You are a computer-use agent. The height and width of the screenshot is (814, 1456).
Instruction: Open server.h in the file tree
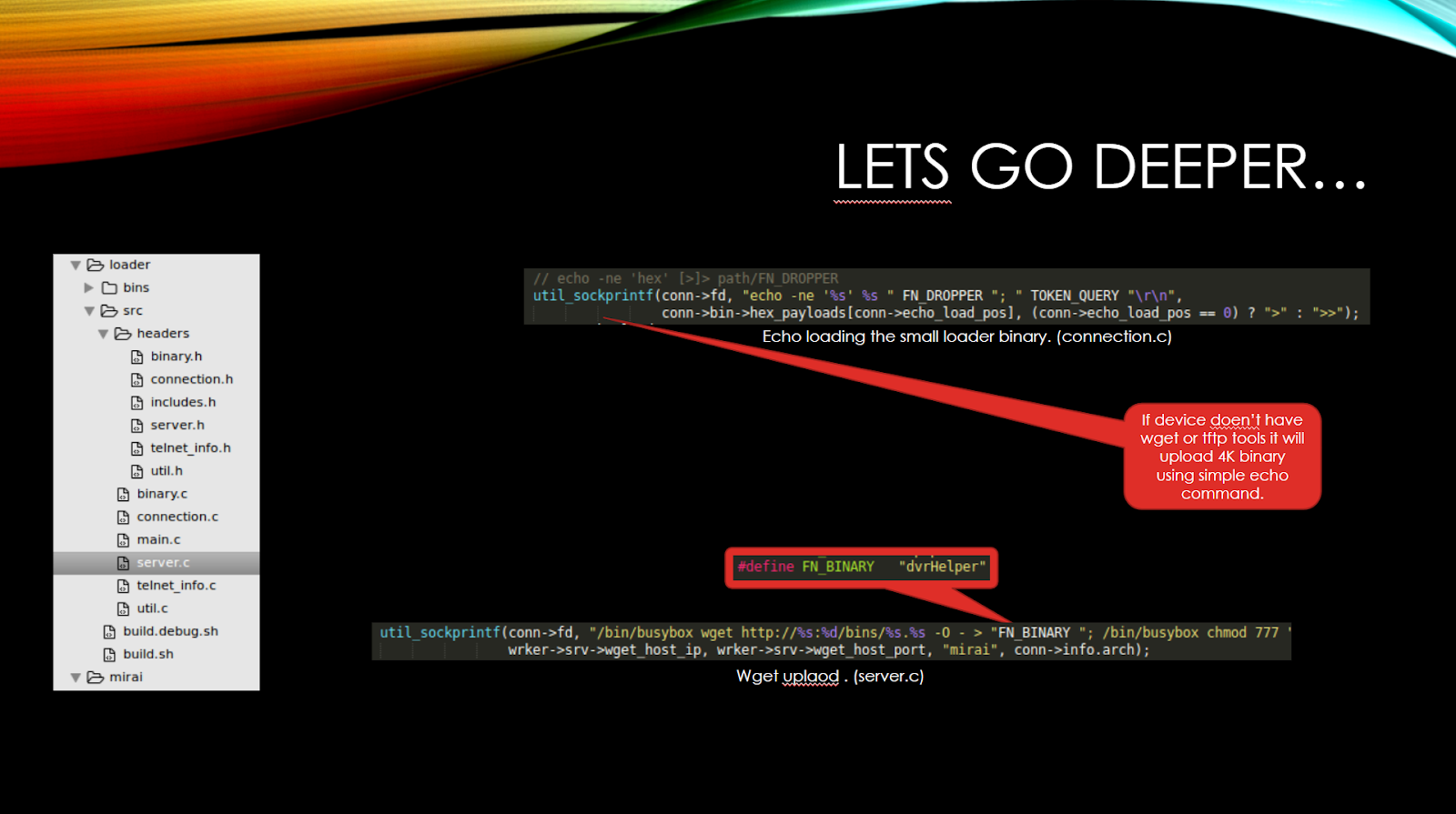177,425
